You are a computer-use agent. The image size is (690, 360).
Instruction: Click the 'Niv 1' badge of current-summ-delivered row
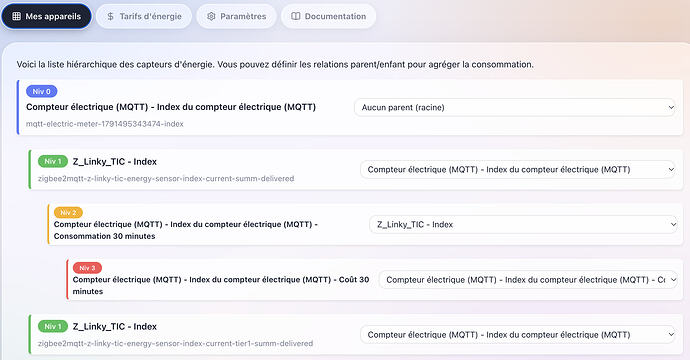(x=53, y=162)
